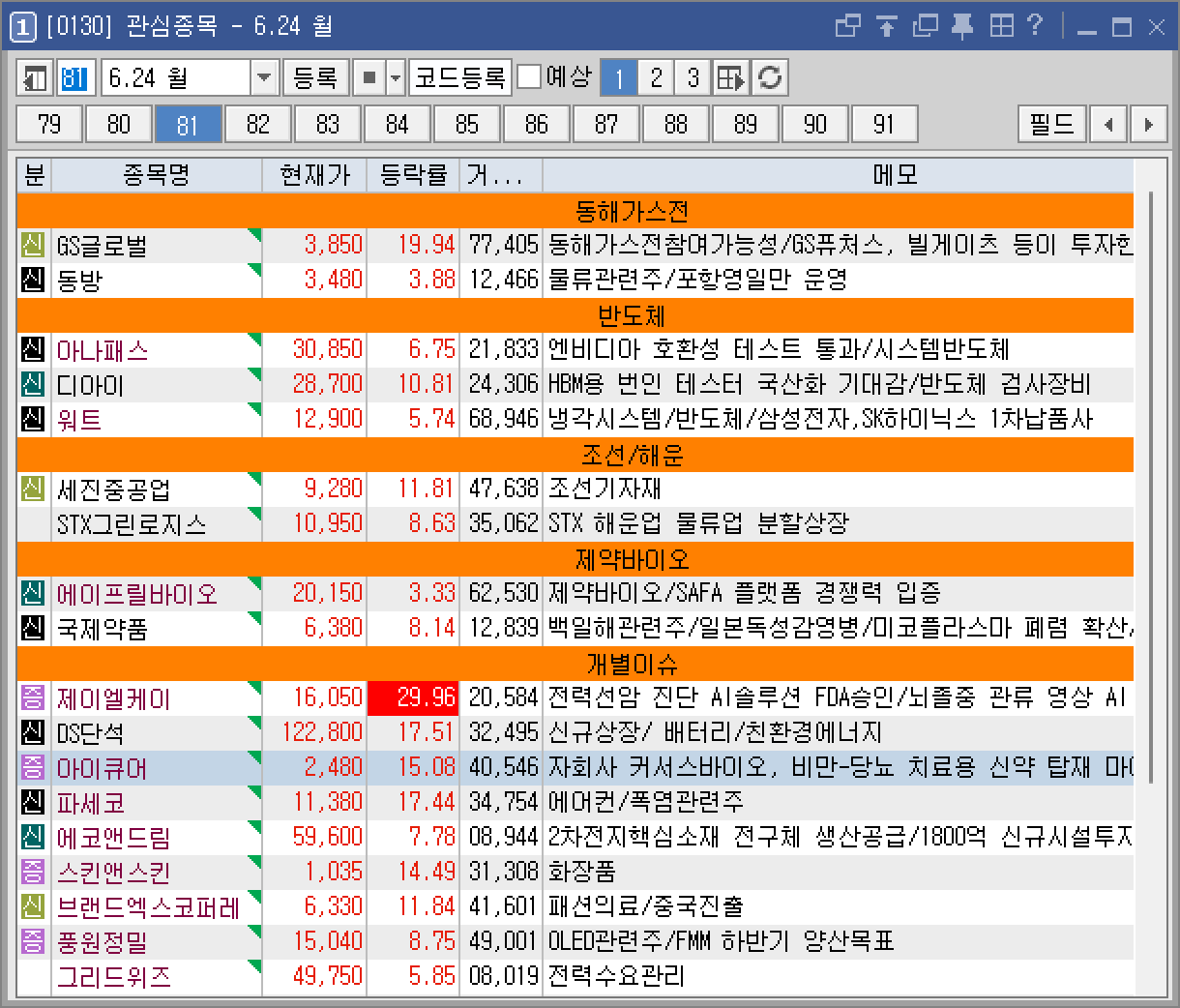Click the 신 badge beside 파세코
1180x1008 pixels.
pos(33,802)
